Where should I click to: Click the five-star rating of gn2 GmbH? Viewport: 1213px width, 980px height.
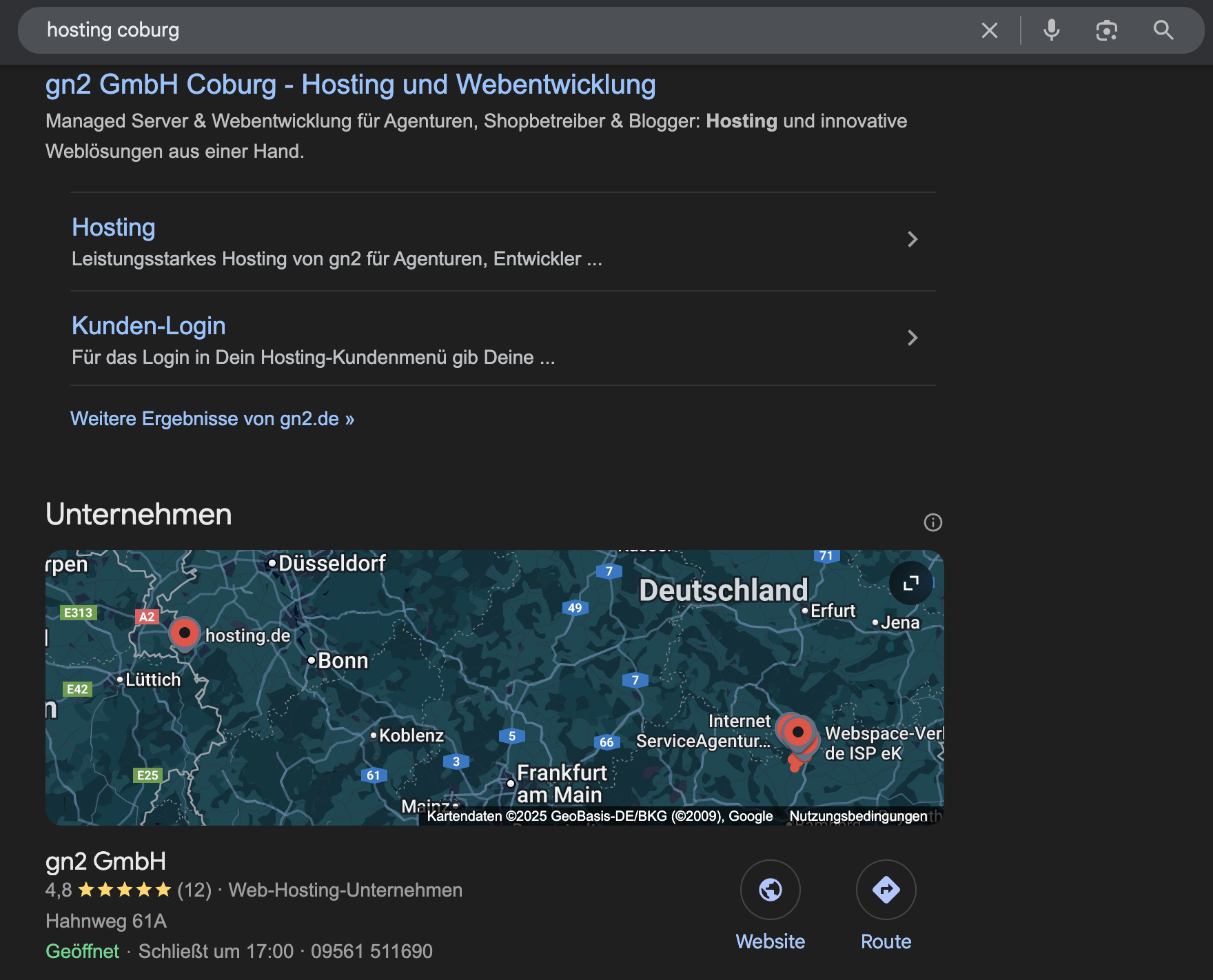125,890
